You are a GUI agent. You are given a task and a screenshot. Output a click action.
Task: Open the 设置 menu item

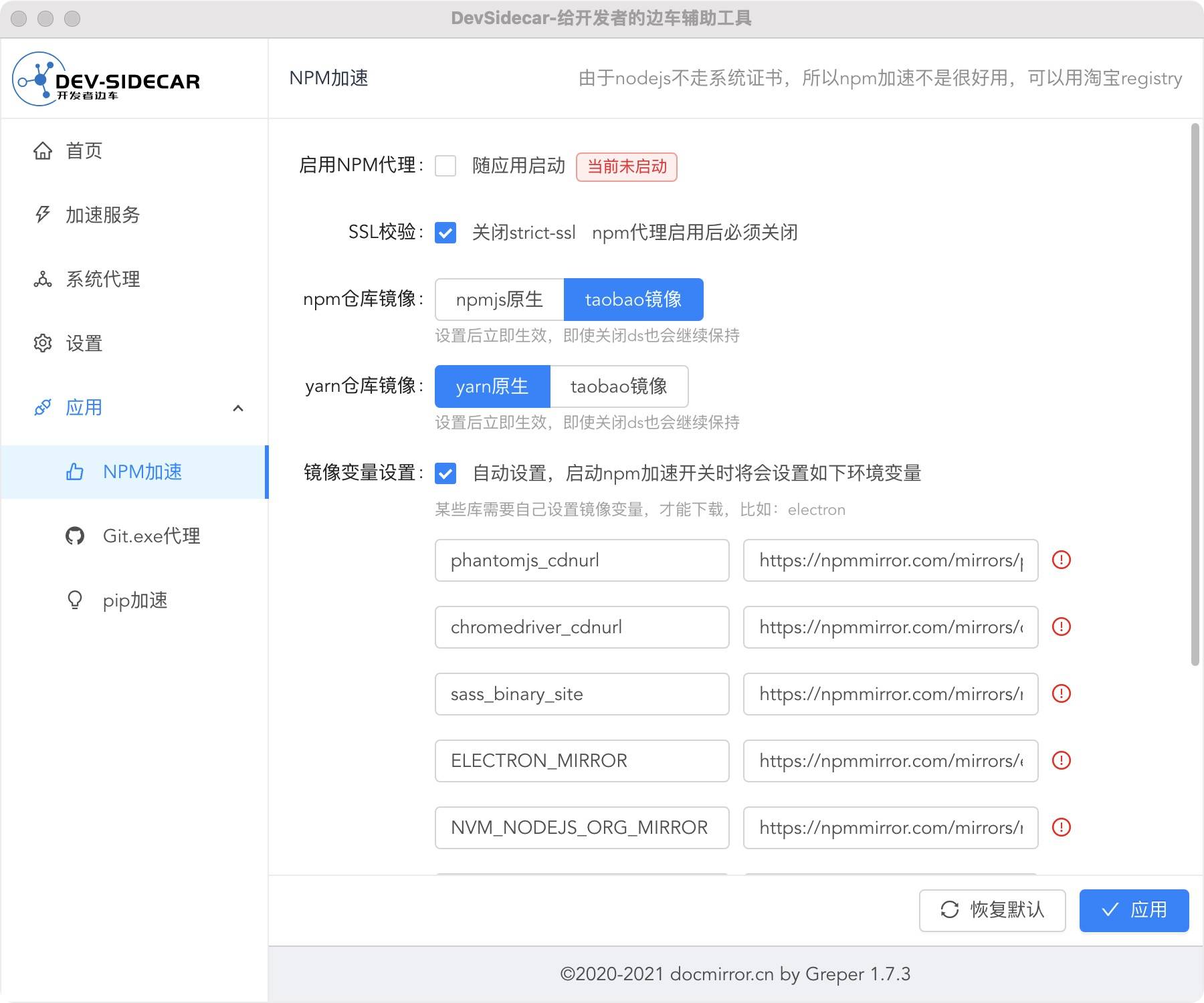tap(134, 343)
